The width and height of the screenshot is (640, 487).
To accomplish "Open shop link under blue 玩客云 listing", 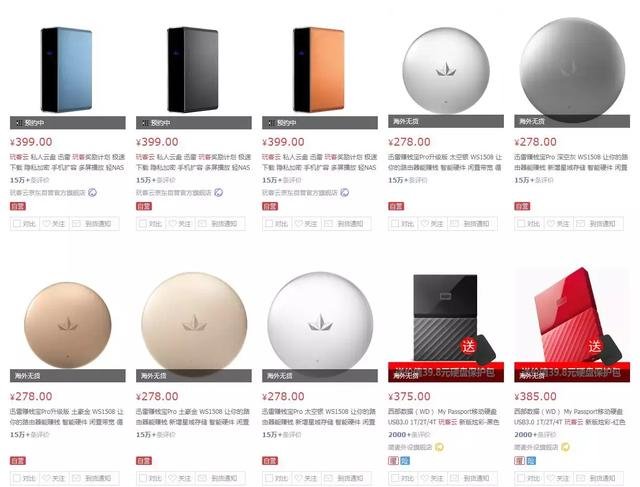I will [x=48, y=193].
